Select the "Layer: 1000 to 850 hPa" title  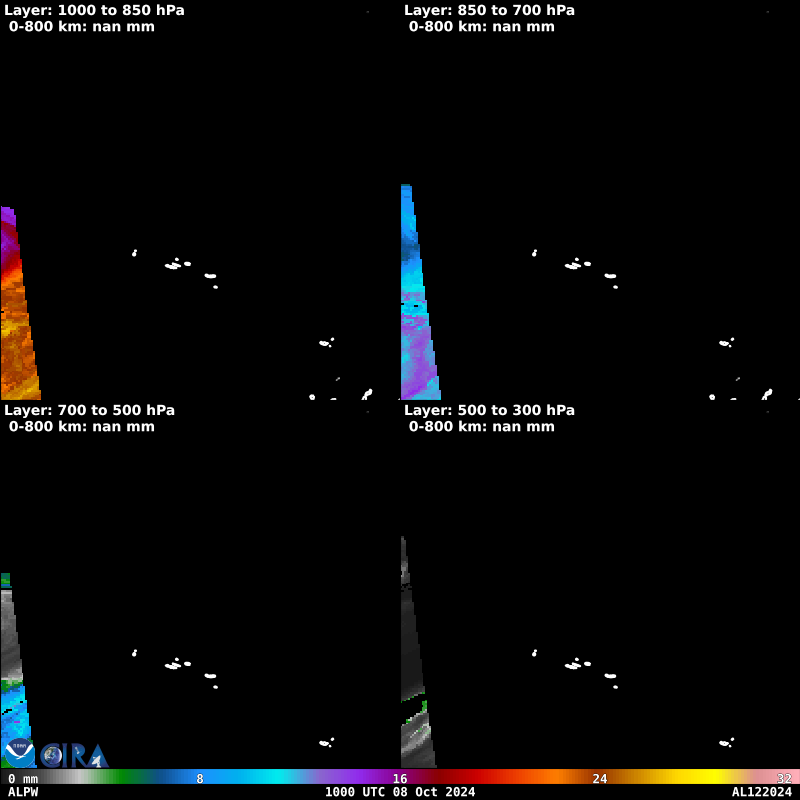[94, 10]
